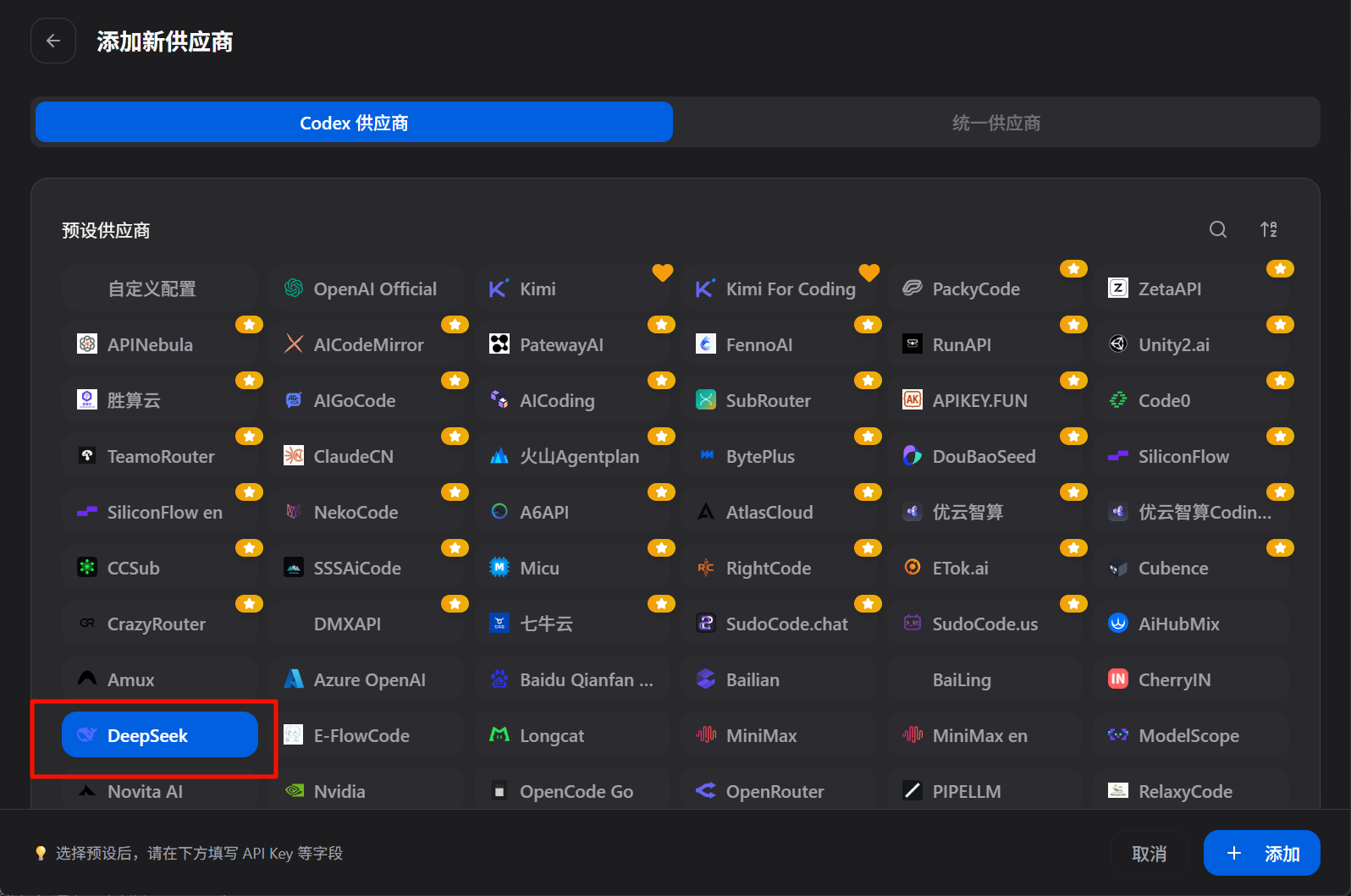The image size is (1351, 896).
Task: Switch to the 统一供应商 tab
Action: (x=995, y=123)
